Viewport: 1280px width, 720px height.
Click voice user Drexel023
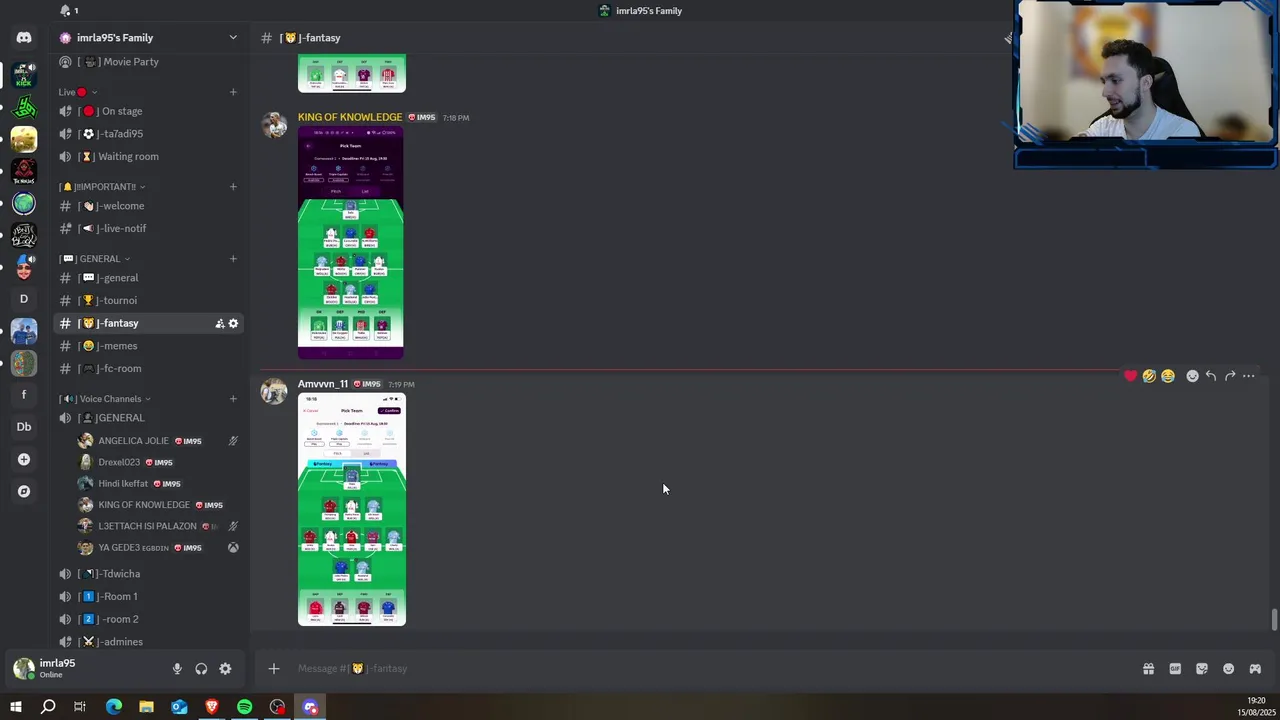click(x=158, y=463)
